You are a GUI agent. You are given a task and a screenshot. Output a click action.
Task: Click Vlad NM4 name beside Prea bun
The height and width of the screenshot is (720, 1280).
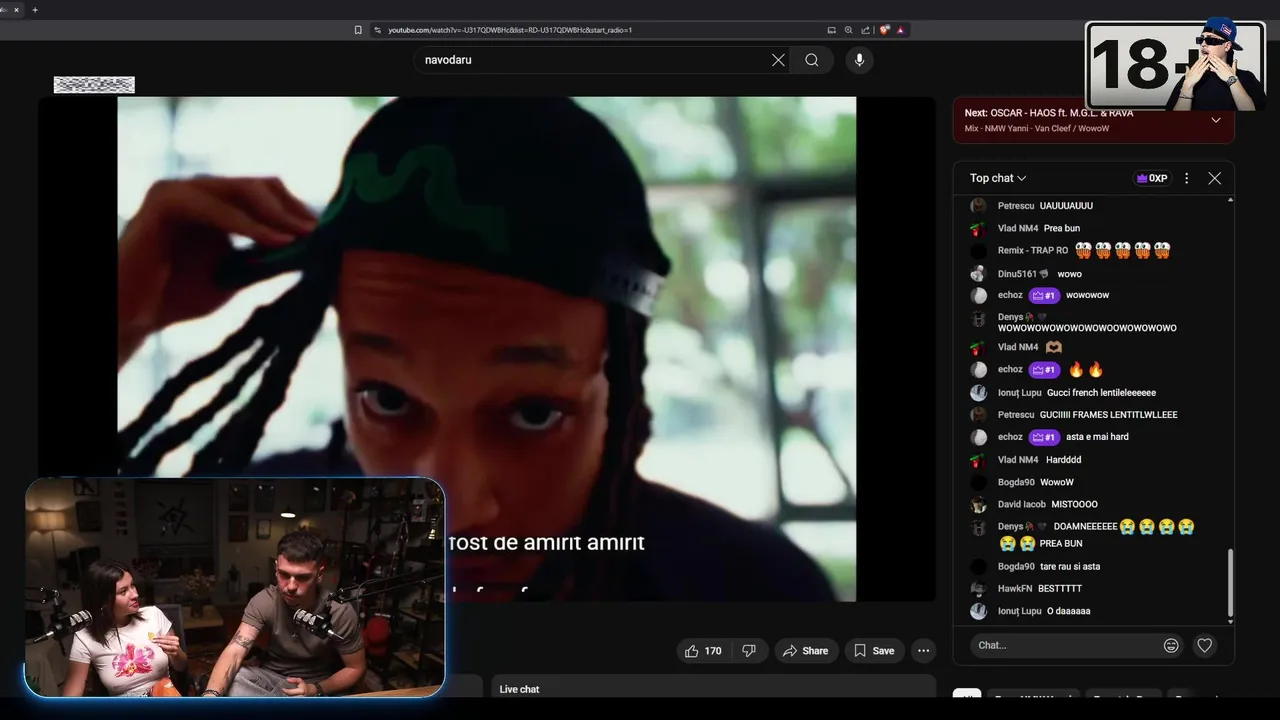(1018, 228)
